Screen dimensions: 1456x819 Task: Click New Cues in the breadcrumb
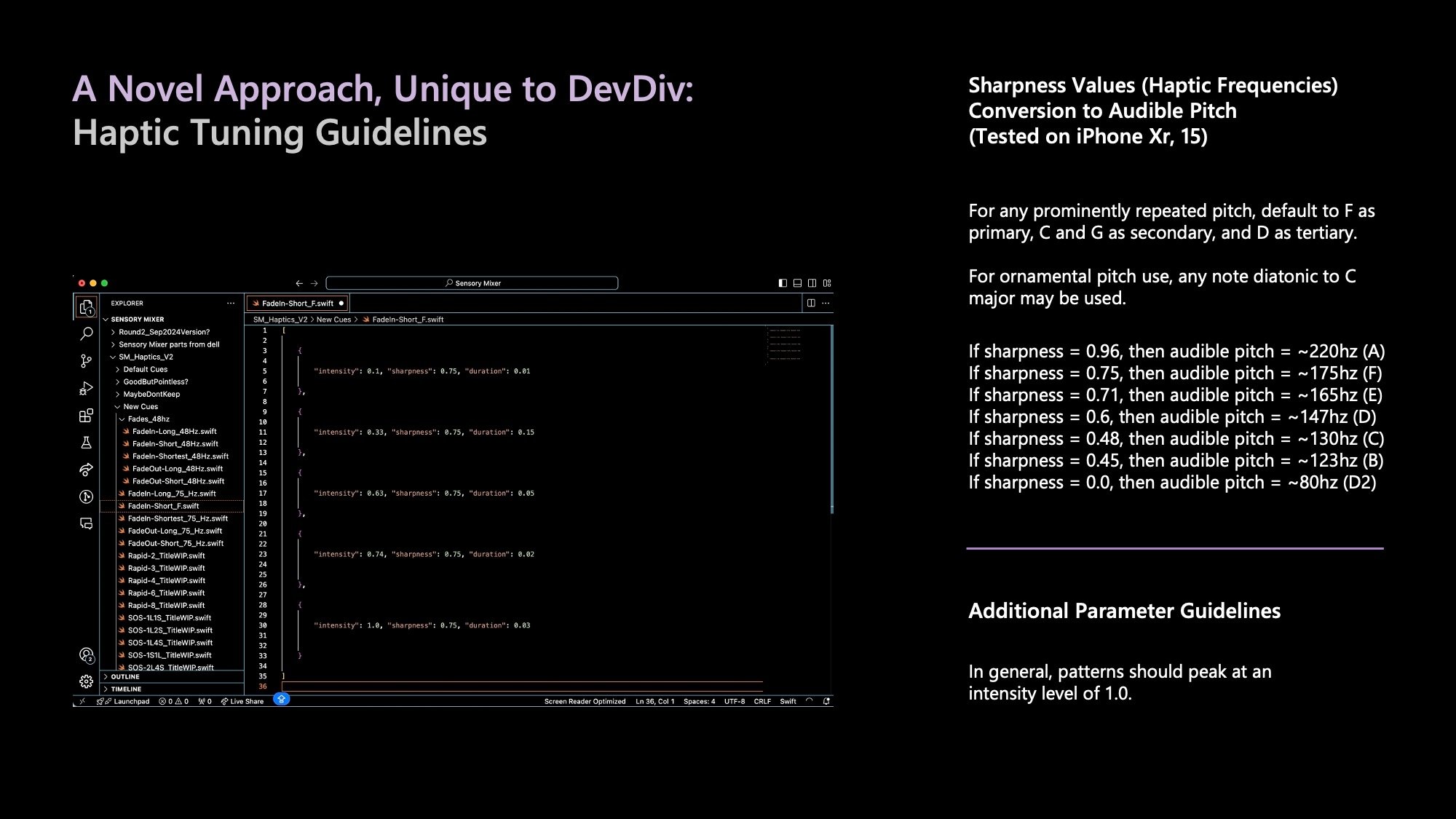333,320
